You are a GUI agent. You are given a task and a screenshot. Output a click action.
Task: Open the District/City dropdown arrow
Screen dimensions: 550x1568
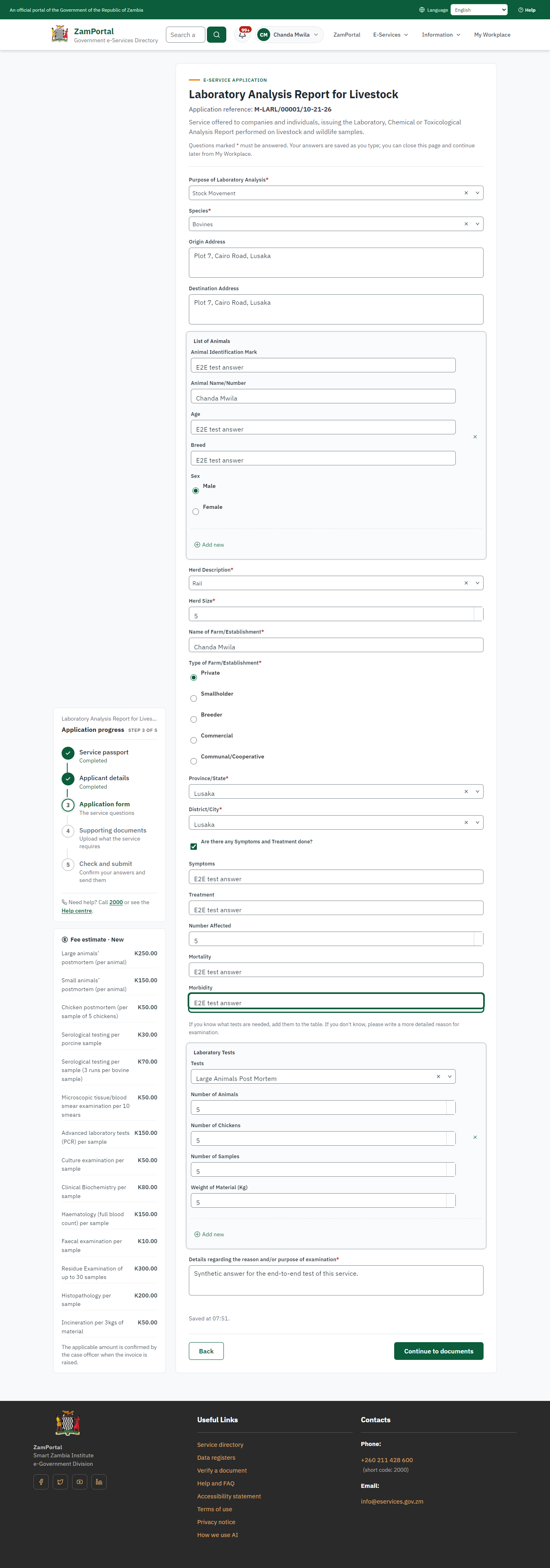pyautogui.click(x=478, y=822)
